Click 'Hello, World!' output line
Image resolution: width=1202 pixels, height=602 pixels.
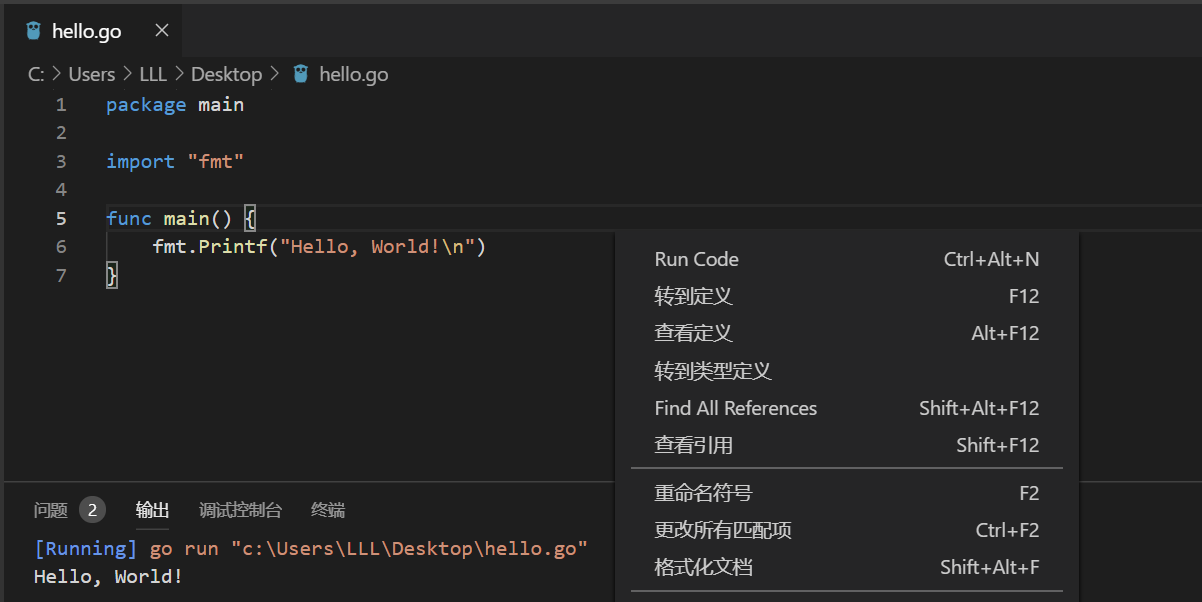[x=108, y=577]
